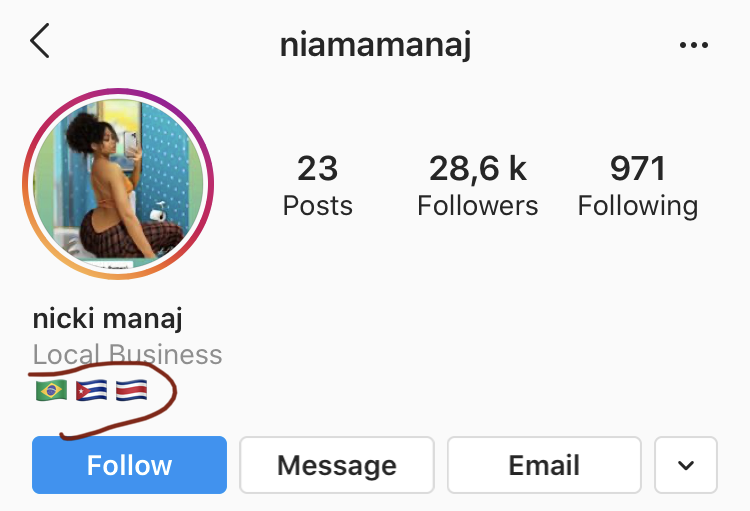Tap the niamamanaj username header
This screenshot has height=511, width=750.
coord(375,45)
